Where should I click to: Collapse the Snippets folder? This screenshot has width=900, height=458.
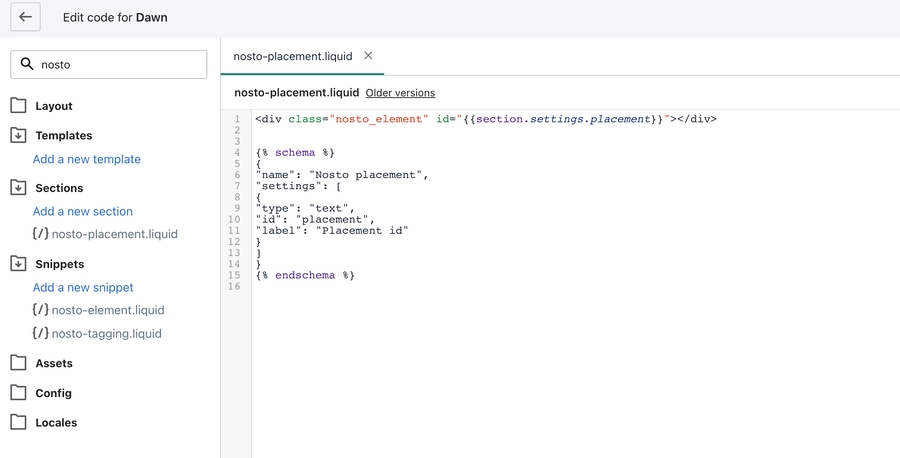click(x=18, y=264)
